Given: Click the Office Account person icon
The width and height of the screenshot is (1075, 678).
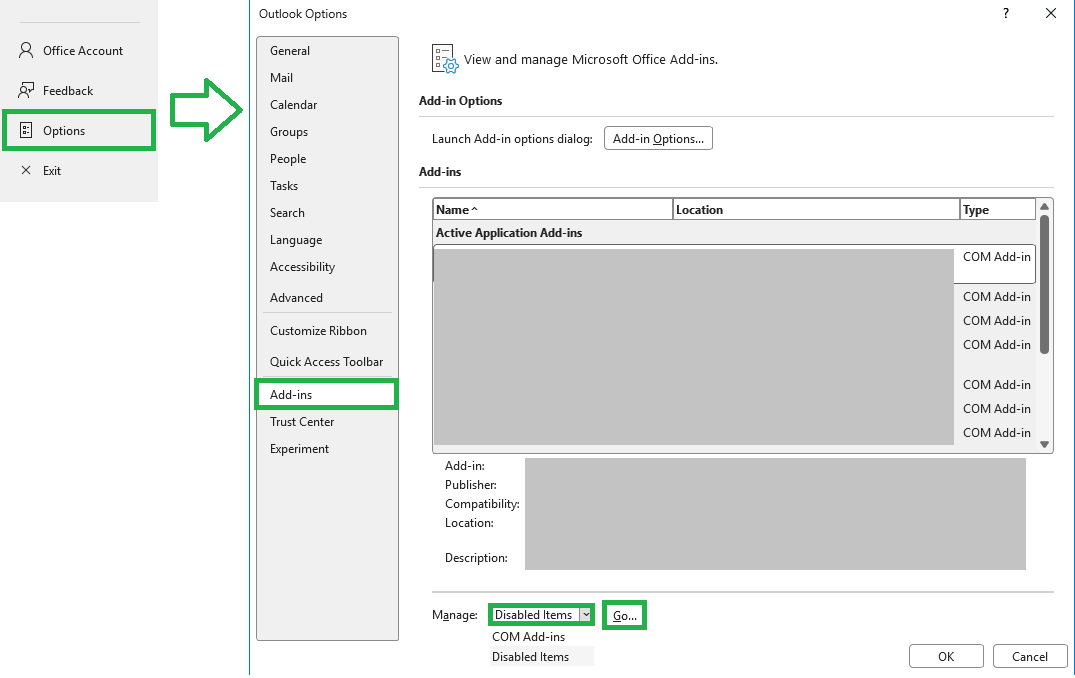Looking at the screenshot, I should (x=26, y=50).
